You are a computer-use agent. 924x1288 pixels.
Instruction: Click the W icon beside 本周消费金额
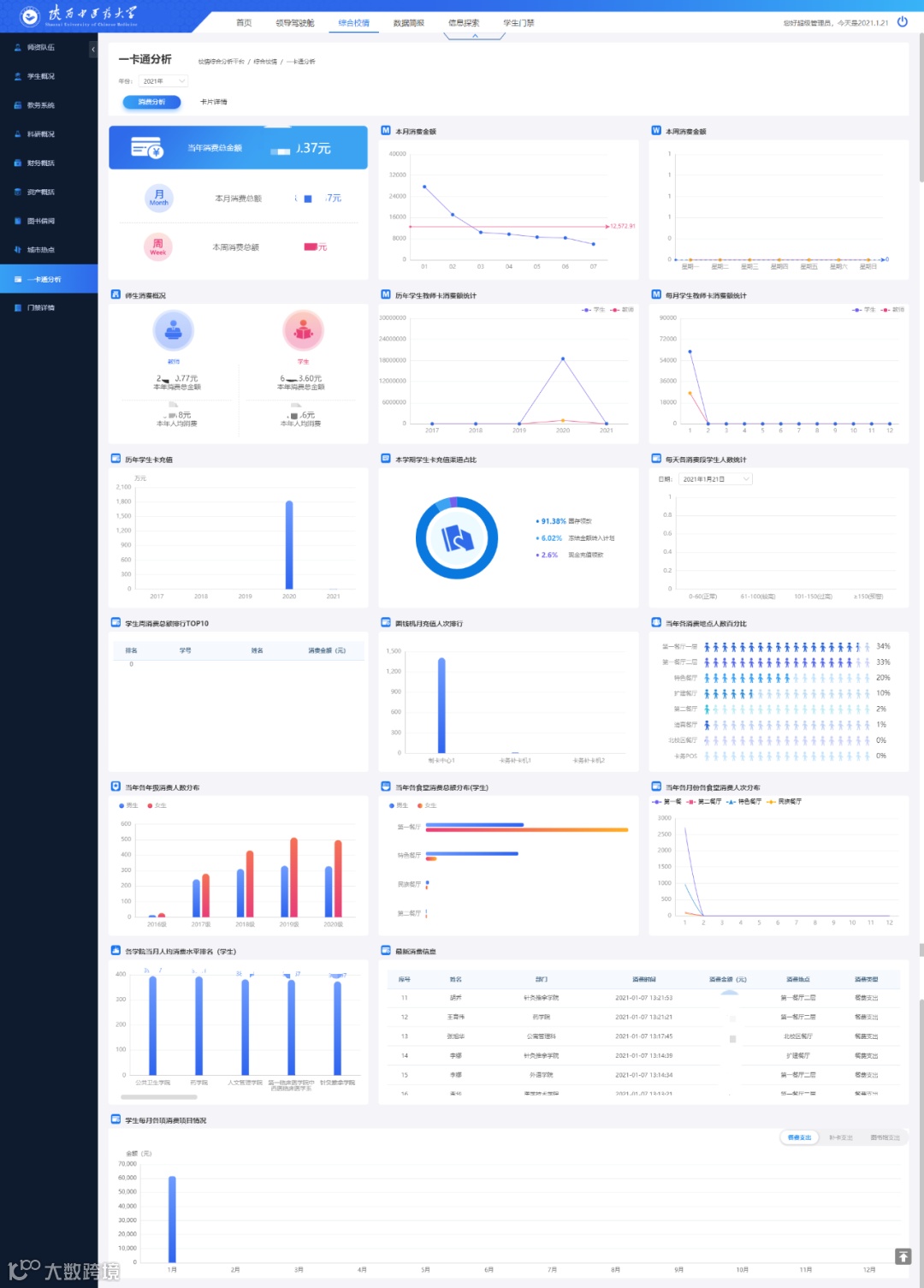tap(656, 131)
